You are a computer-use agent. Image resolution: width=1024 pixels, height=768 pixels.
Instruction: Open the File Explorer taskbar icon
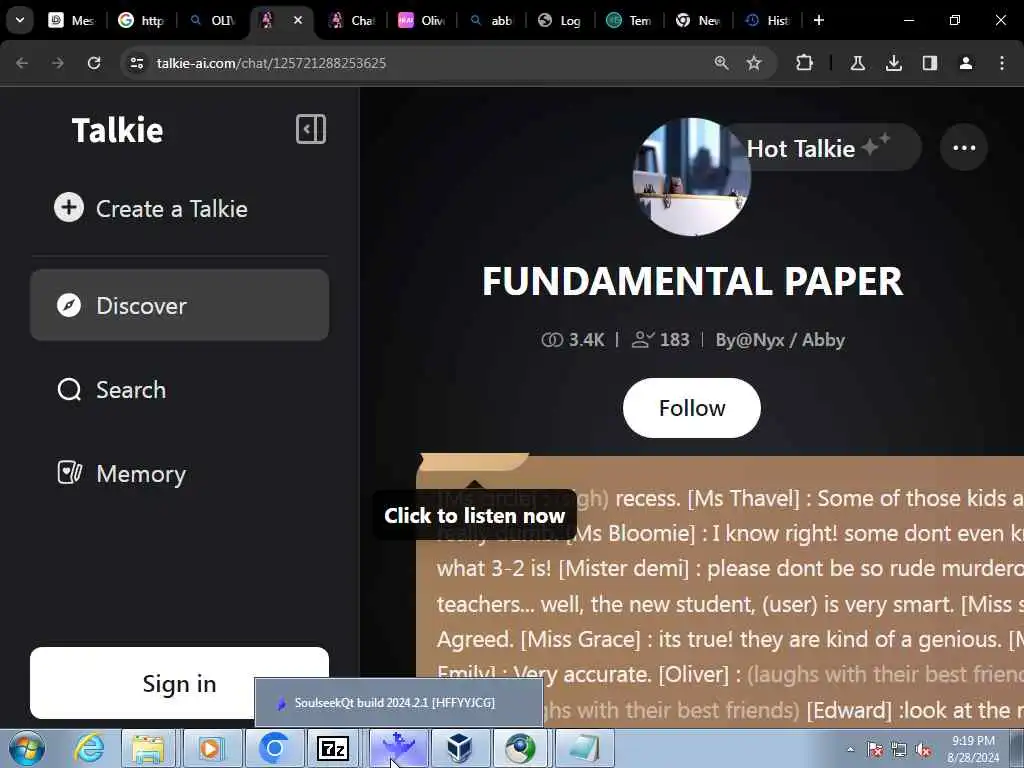pos(149,748)
